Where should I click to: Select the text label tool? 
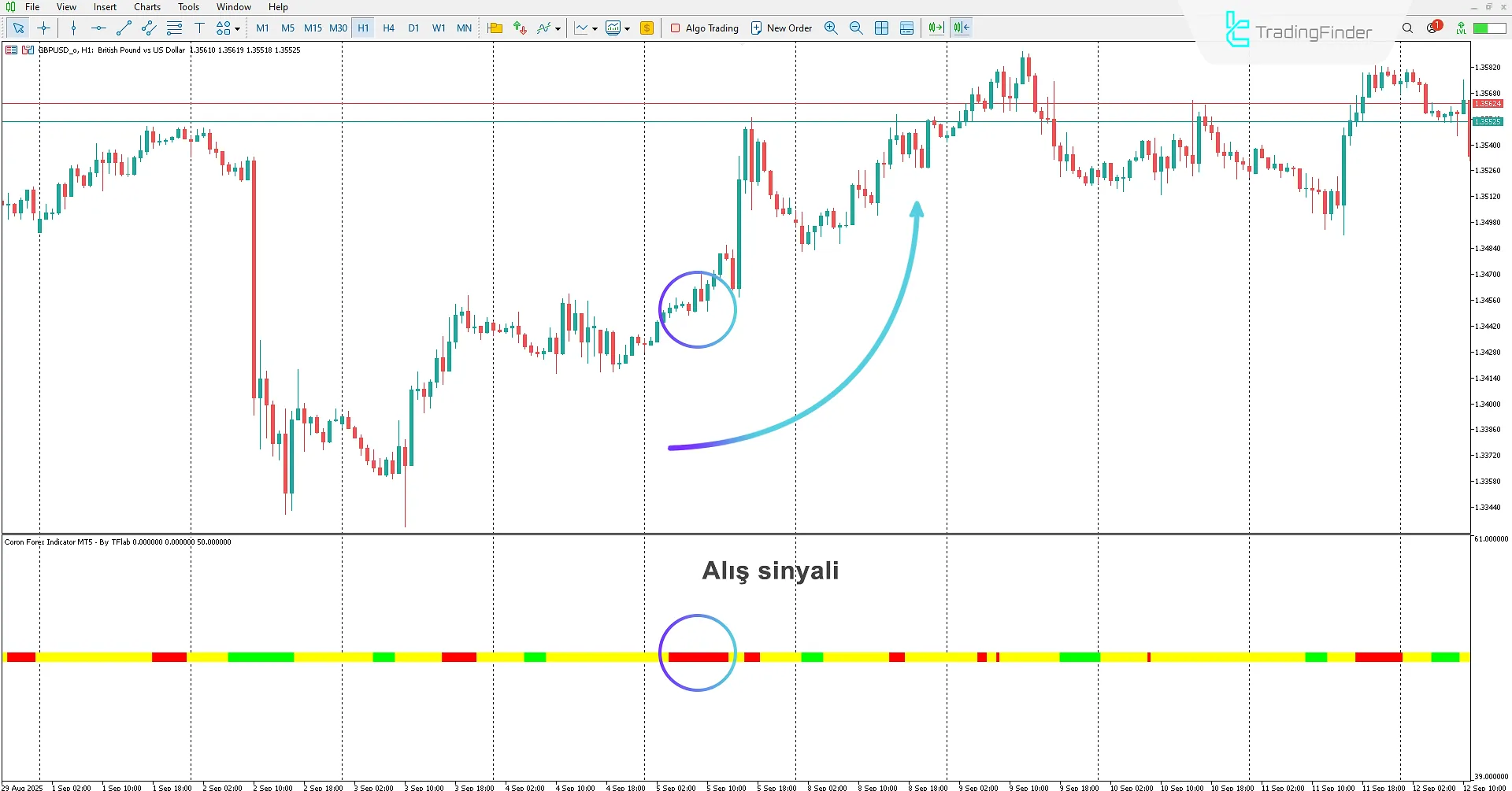coord(198,28)
